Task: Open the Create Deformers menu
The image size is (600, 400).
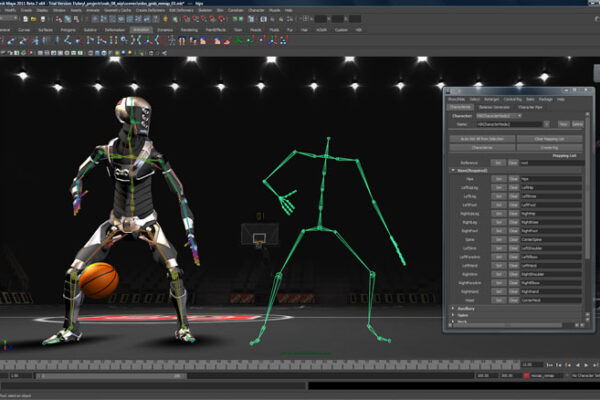Action: (150, 10)
